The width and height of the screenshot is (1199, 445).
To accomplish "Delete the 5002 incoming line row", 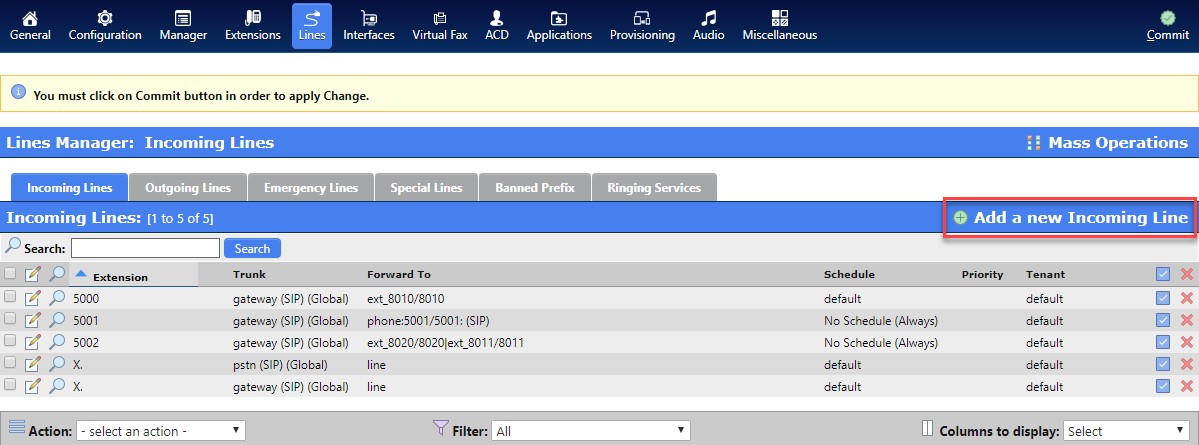I will (x=1187, y=342).
